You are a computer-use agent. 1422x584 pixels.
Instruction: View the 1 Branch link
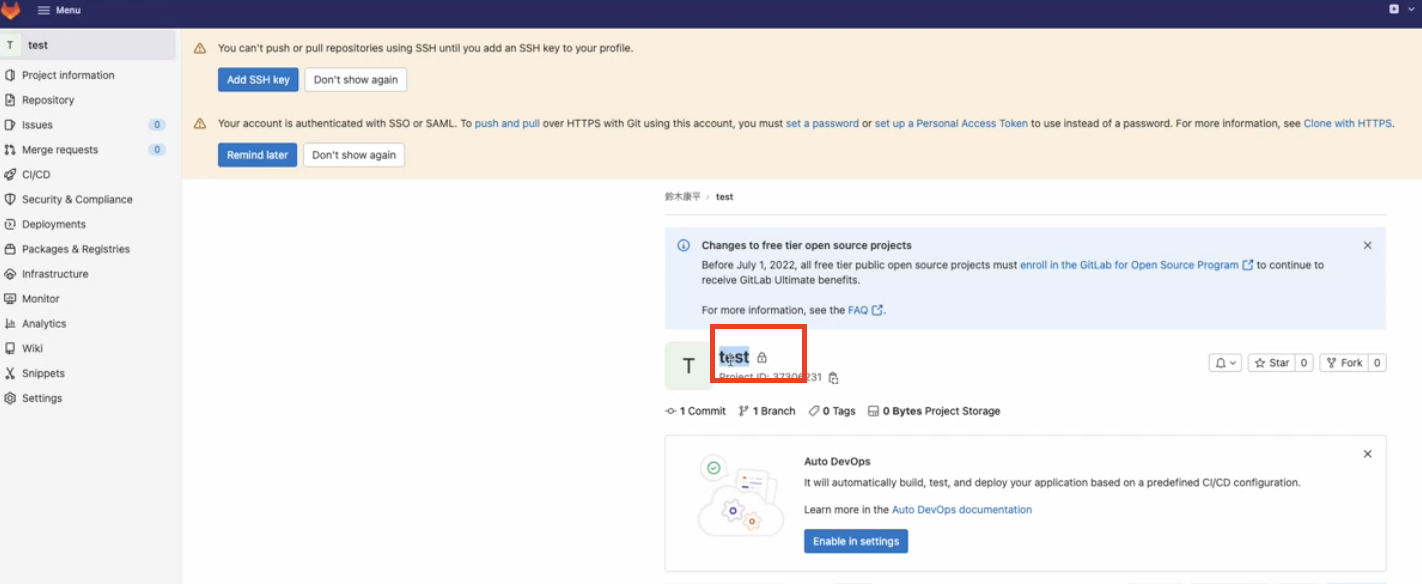(x=767, y=411)
